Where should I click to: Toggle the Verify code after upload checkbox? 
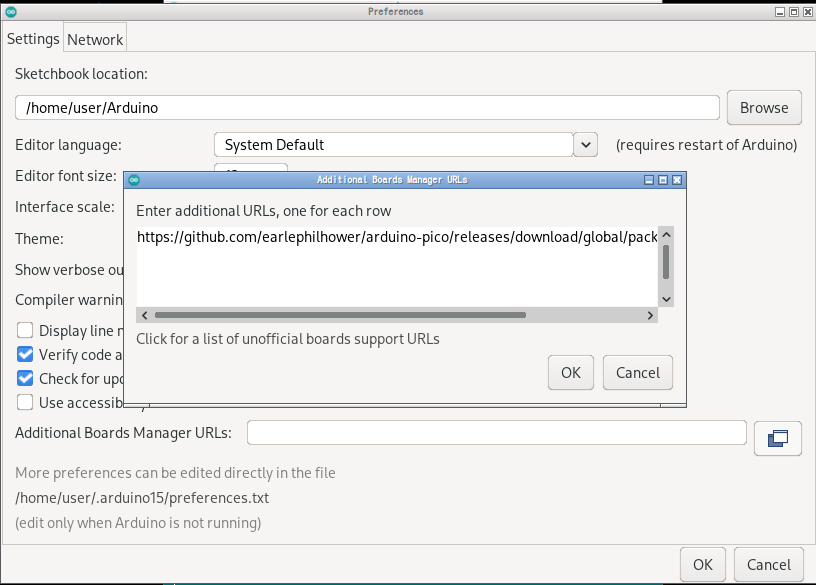tap(25, 354)
